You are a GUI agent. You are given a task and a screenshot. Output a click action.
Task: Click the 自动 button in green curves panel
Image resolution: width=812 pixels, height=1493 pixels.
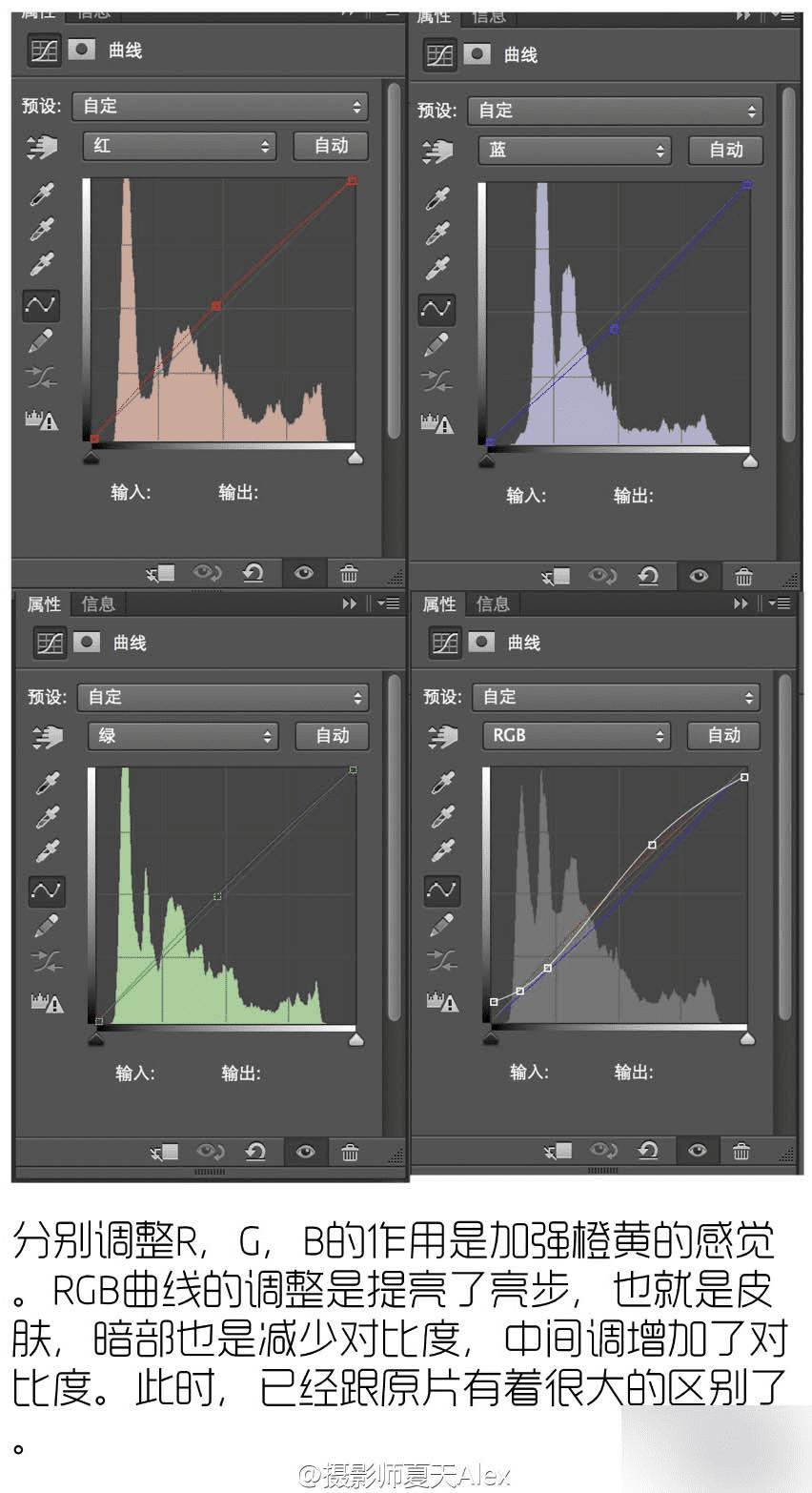pos(332,735)
